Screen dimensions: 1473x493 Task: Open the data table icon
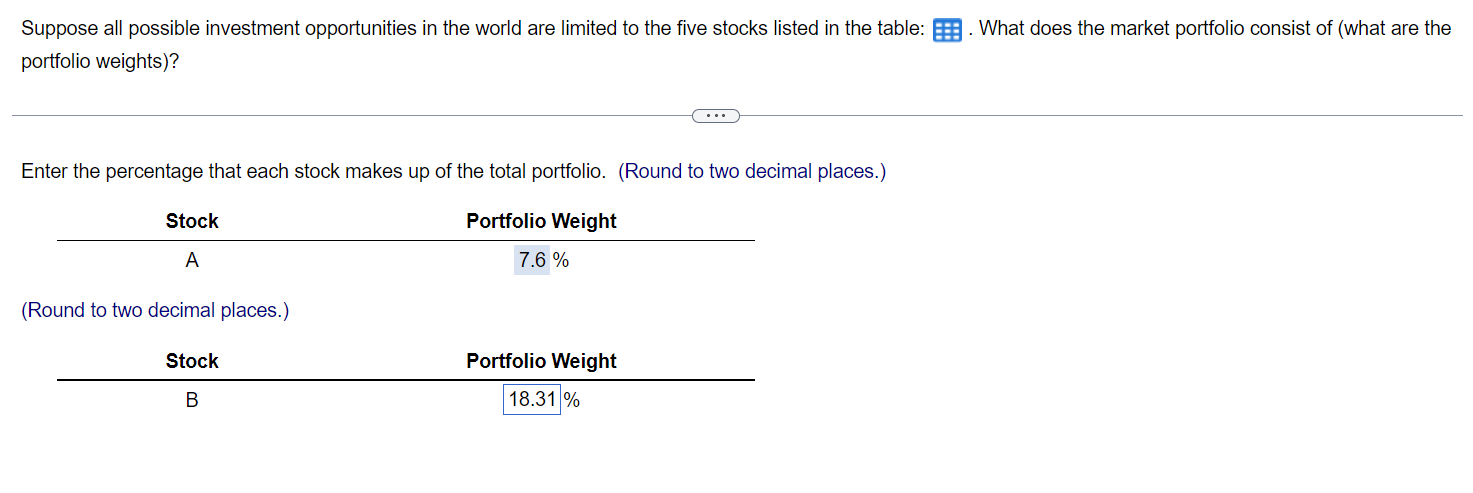point(946,30)
